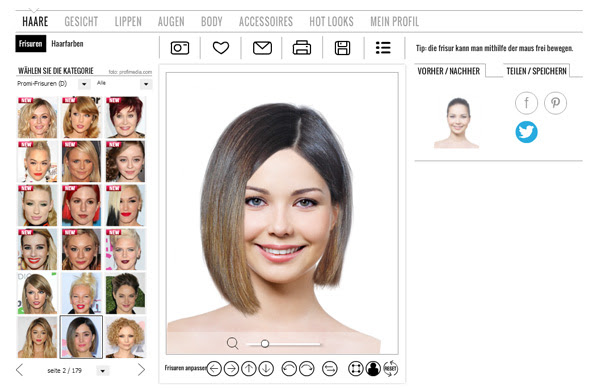Image resolution: width=600 pixels, height=388 pixels.
Task: Move hairstyle right arrow button
Action: click(231, 369)
